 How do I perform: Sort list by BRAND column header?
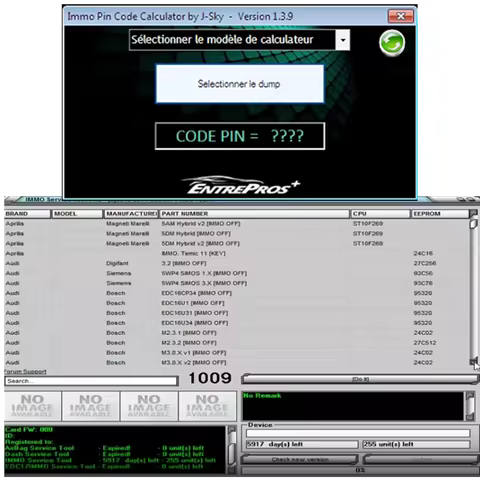click(27, 214)
